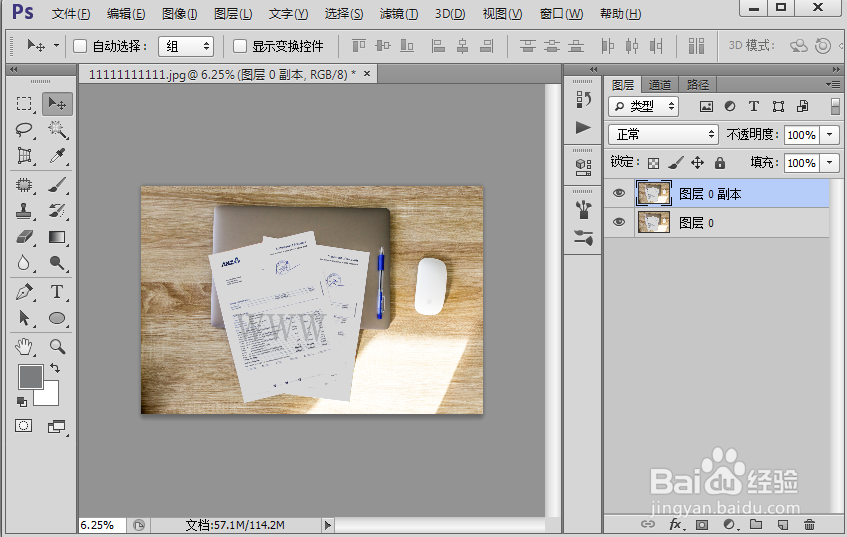Toggle lock image pixels brush icon

coord(675,162)
